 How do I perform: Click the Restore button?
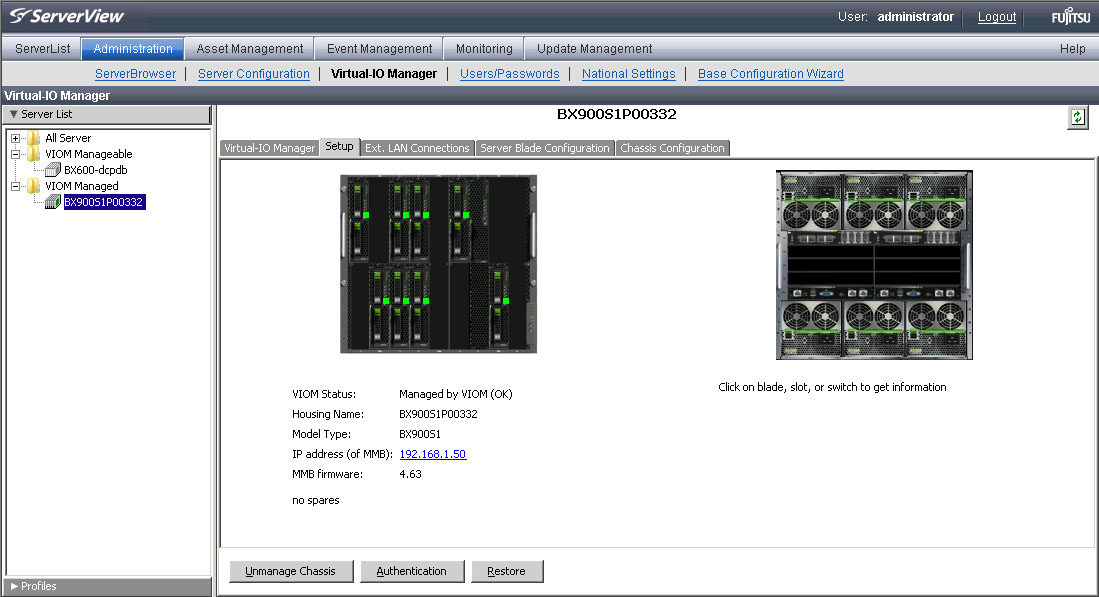tap(506, 571)
